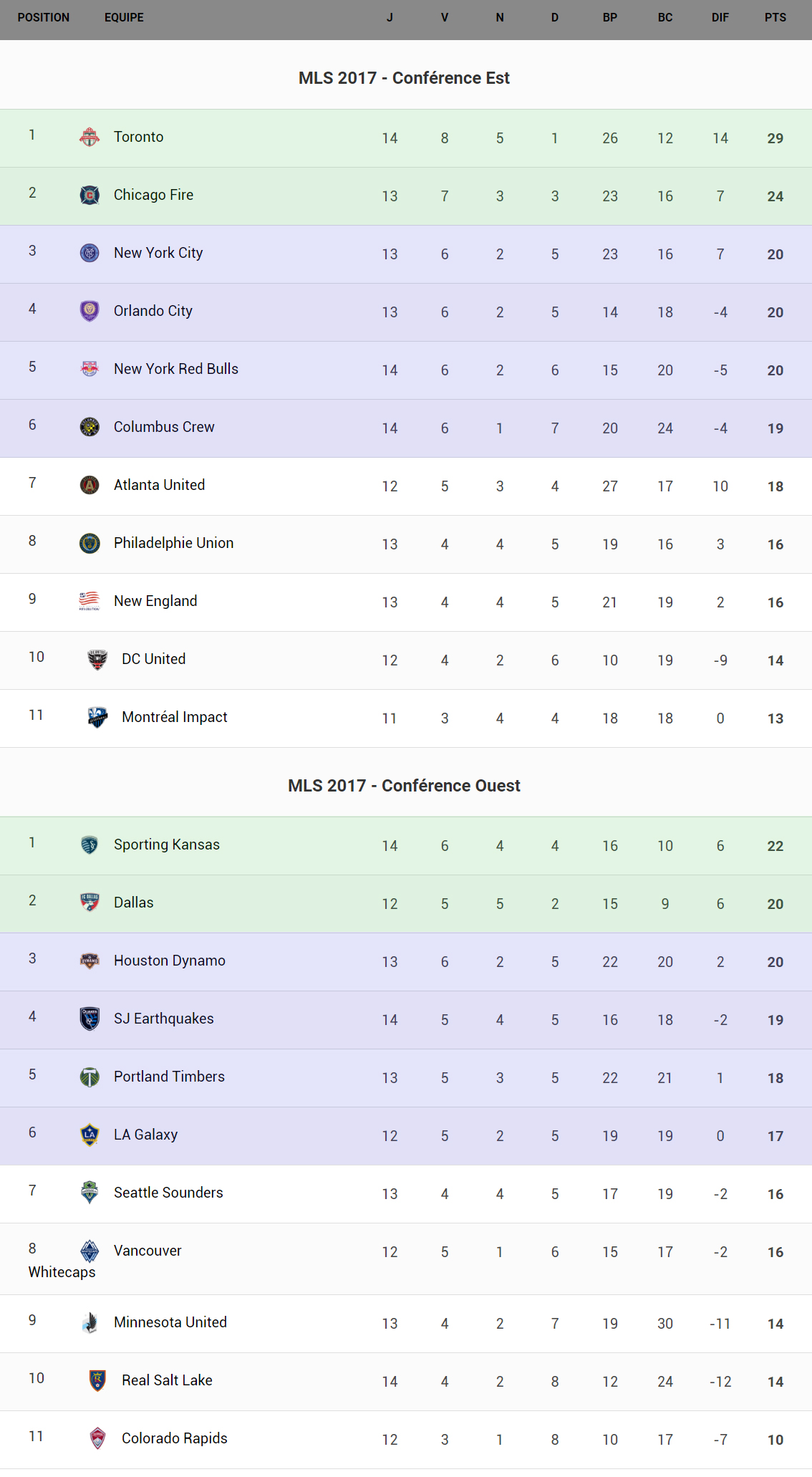Click the Columbus Crew badge icon
The width and height of the screenshot is (812, 1477).
[x=90, y=427]
